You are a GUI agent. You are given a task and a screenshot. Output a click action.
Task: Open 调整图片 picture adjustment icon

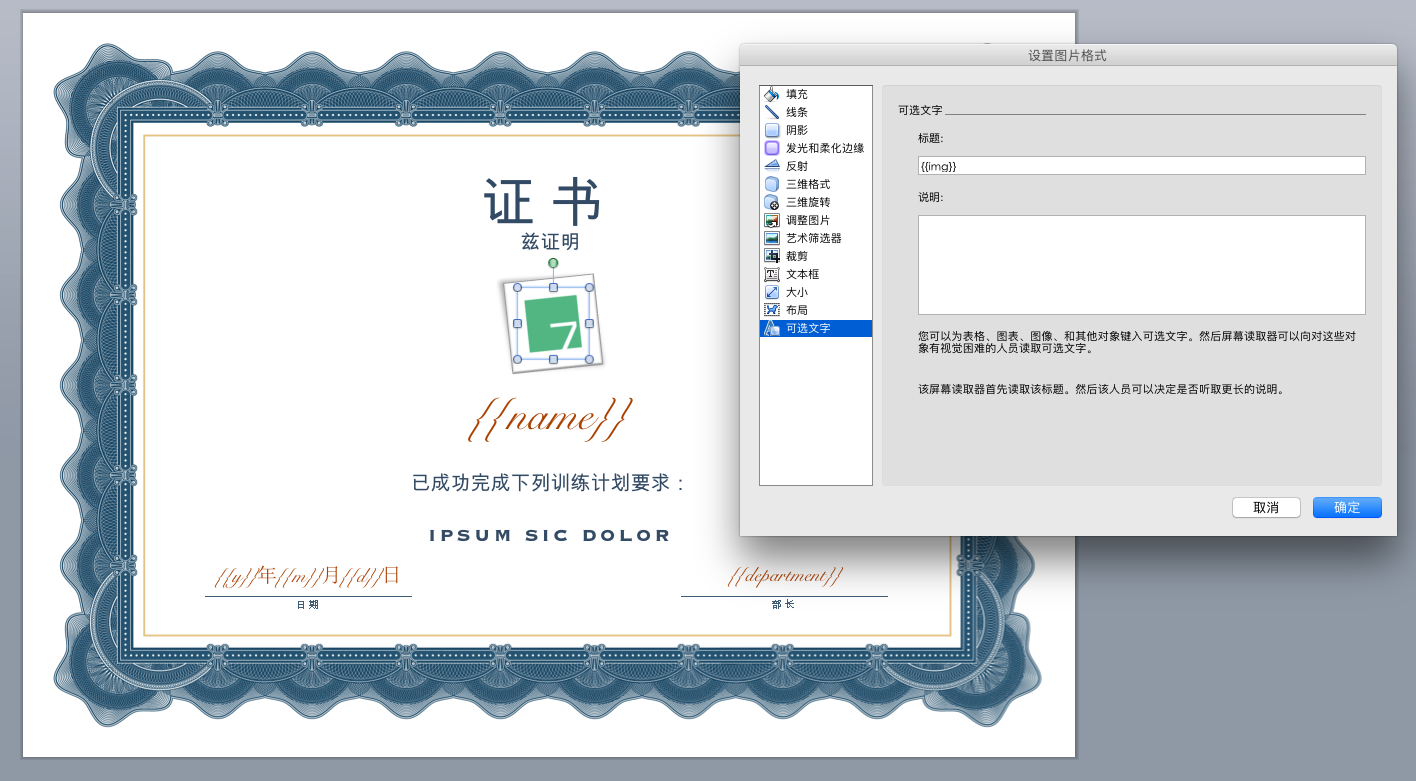tap(771, 220)
